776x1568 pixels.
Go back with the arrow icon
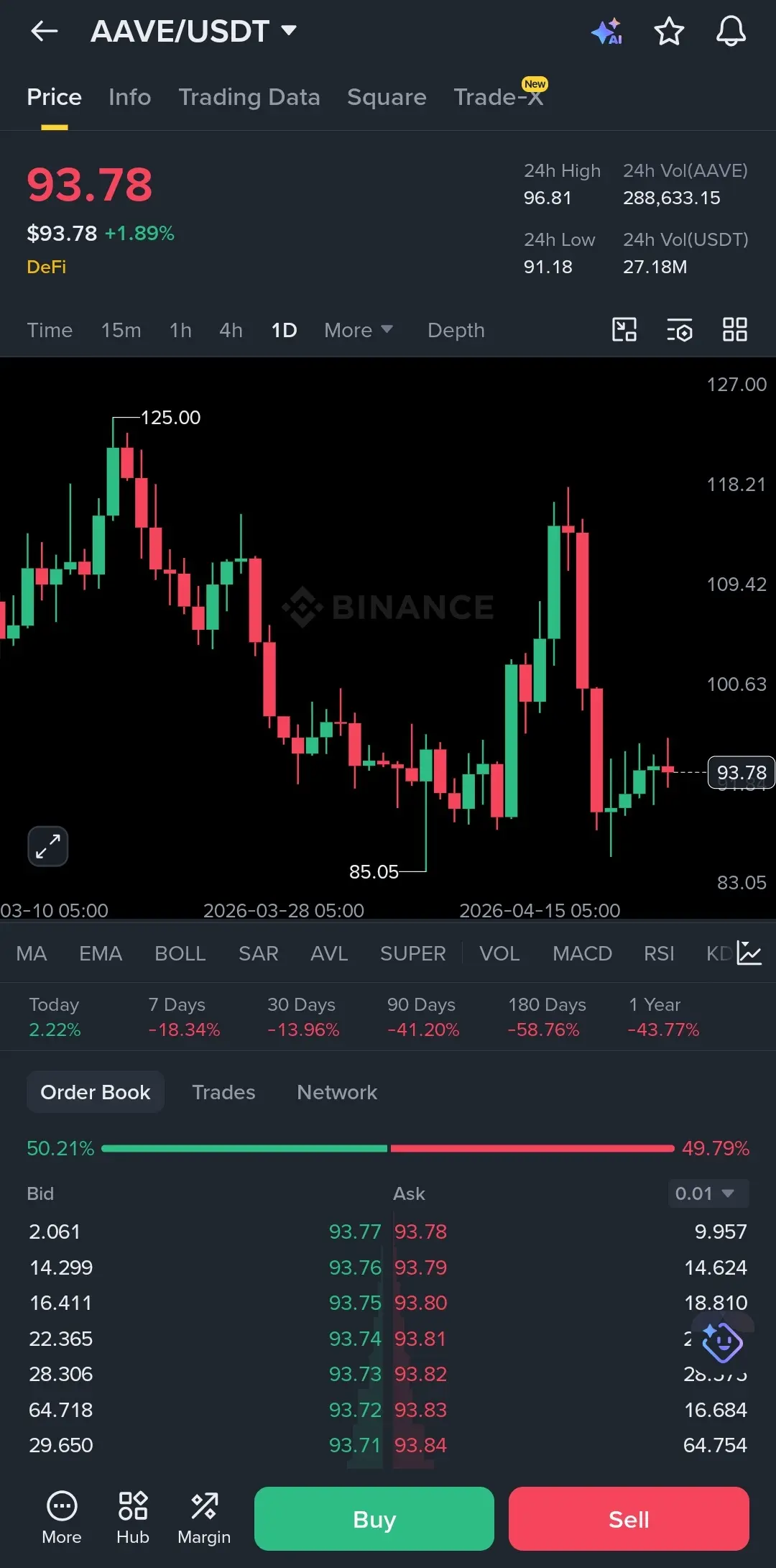(x=44, y=31)
